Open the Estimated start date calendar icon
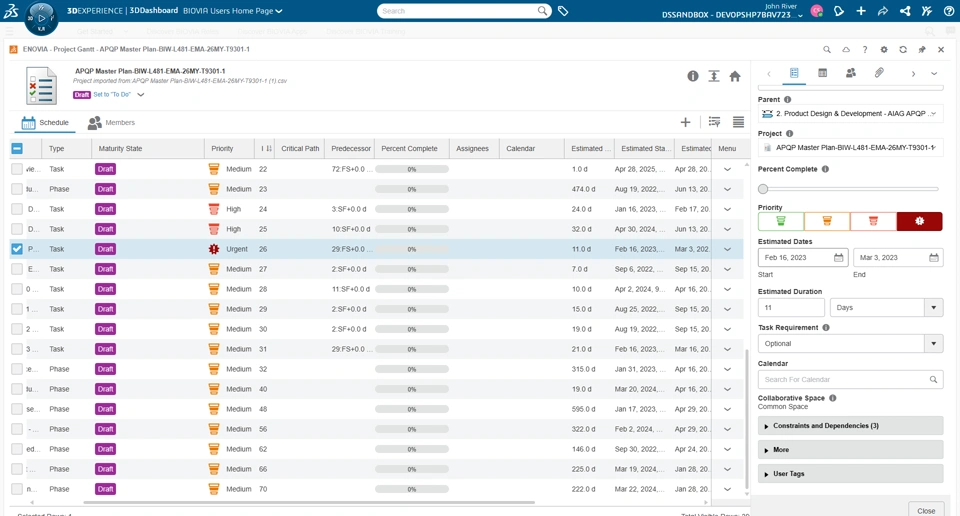Viewport: 960px width, 516px height. (838, 258)
